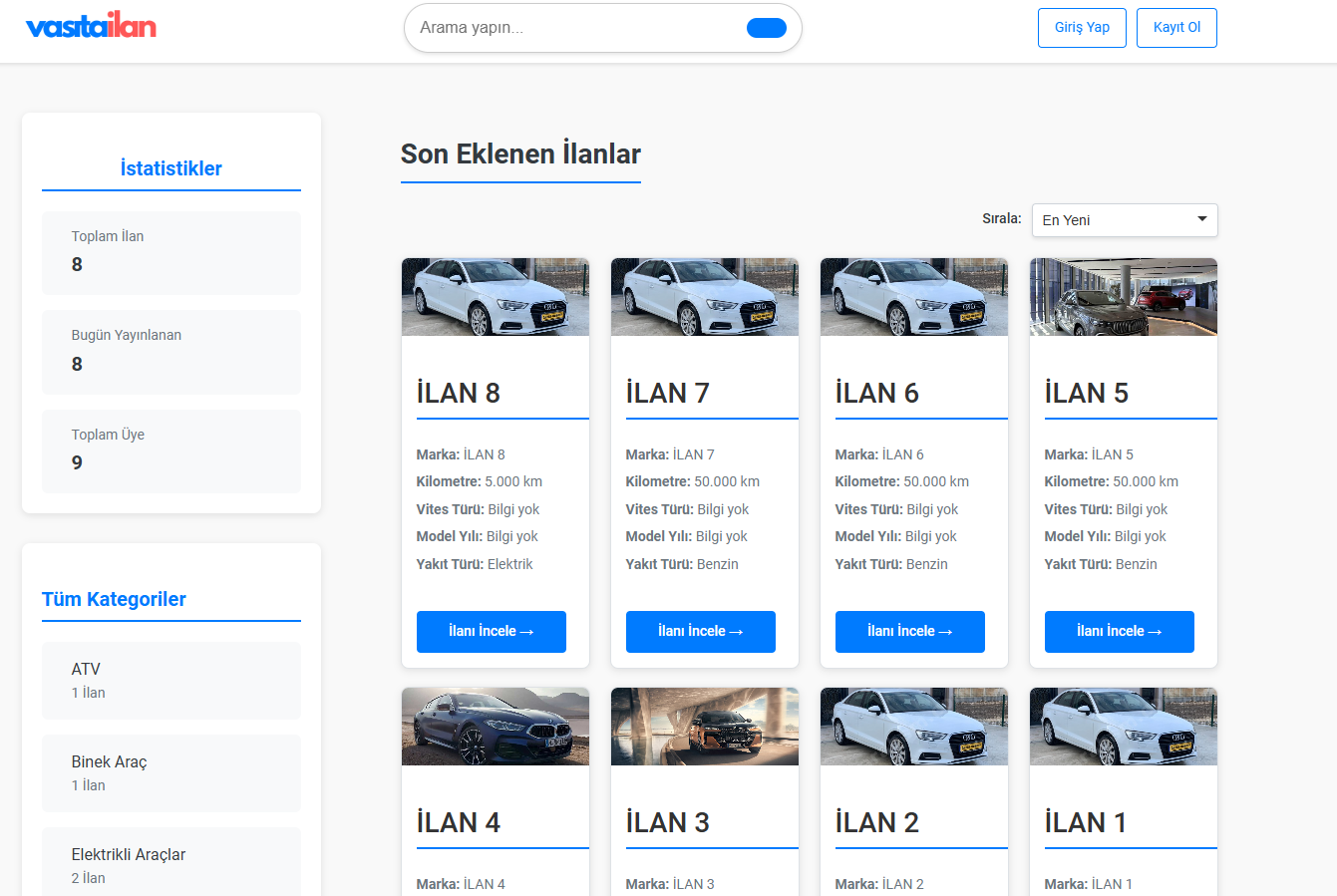Click 'Model Yılı: Bilgi yok' on İLAN 5
This screenshot has width=1337, height=896.
tap(1105, 536)
